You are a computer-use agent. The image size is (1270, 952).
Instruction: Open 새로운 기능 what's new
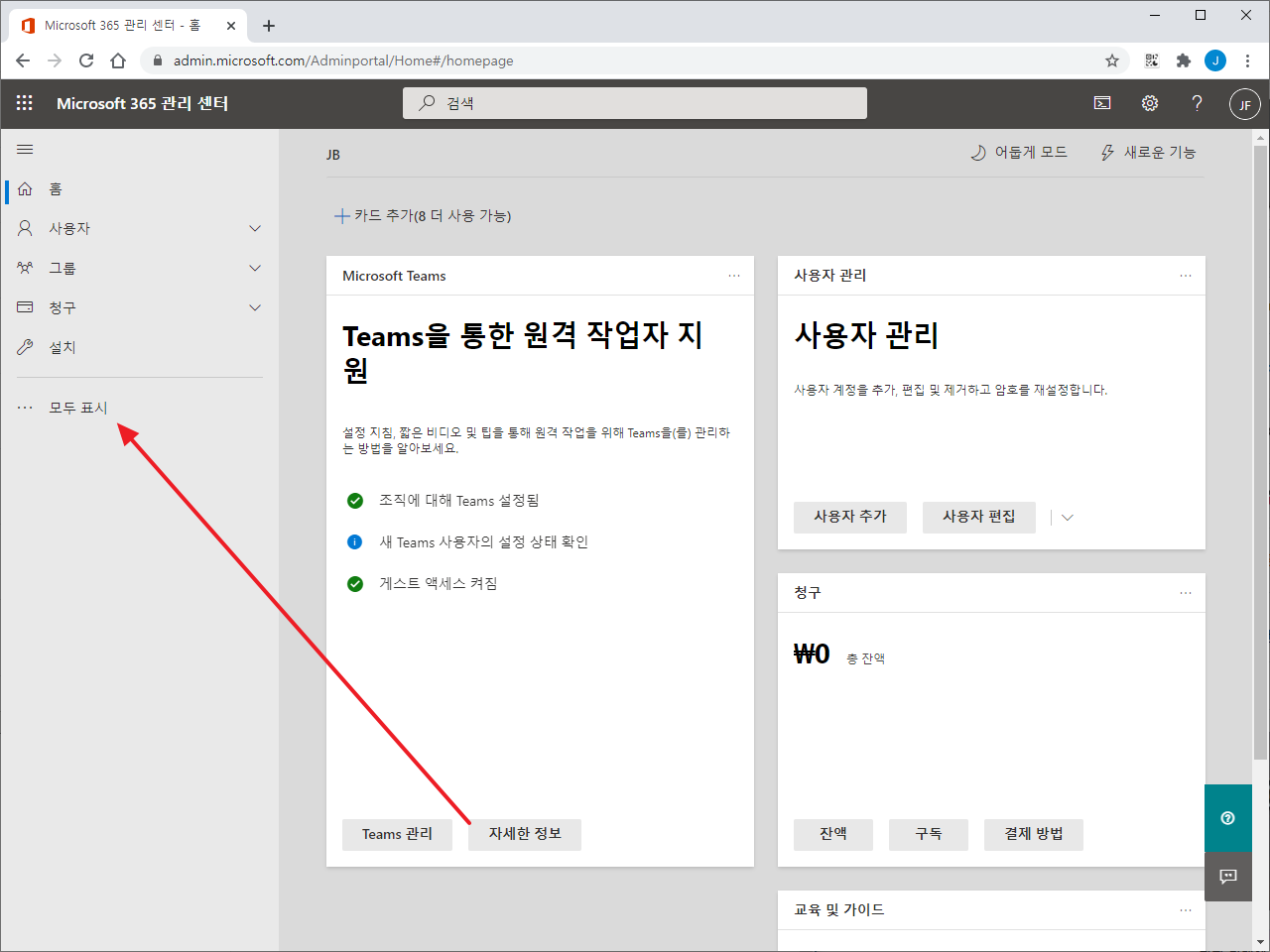(x=1148, y=152)
